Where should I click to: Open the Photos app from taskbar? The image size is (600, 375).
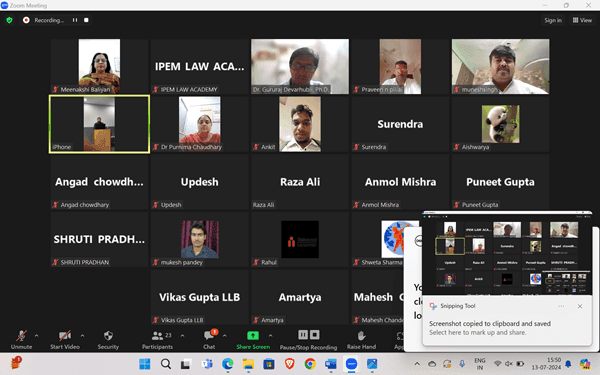coord(372,364)
